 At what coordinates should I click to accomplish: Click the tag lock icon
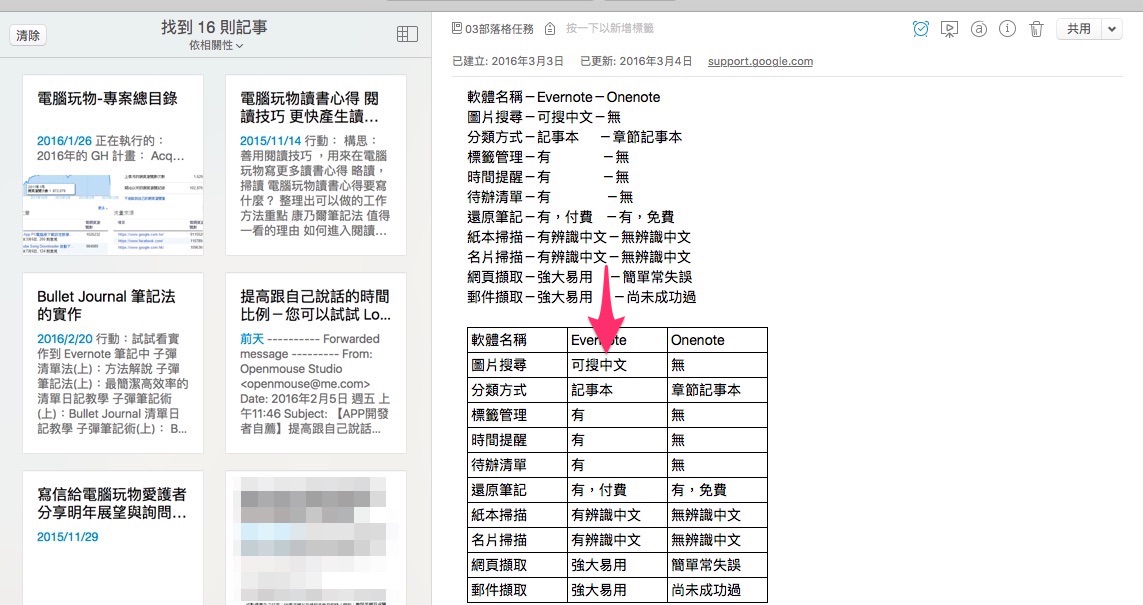click(x=550, y=28)
